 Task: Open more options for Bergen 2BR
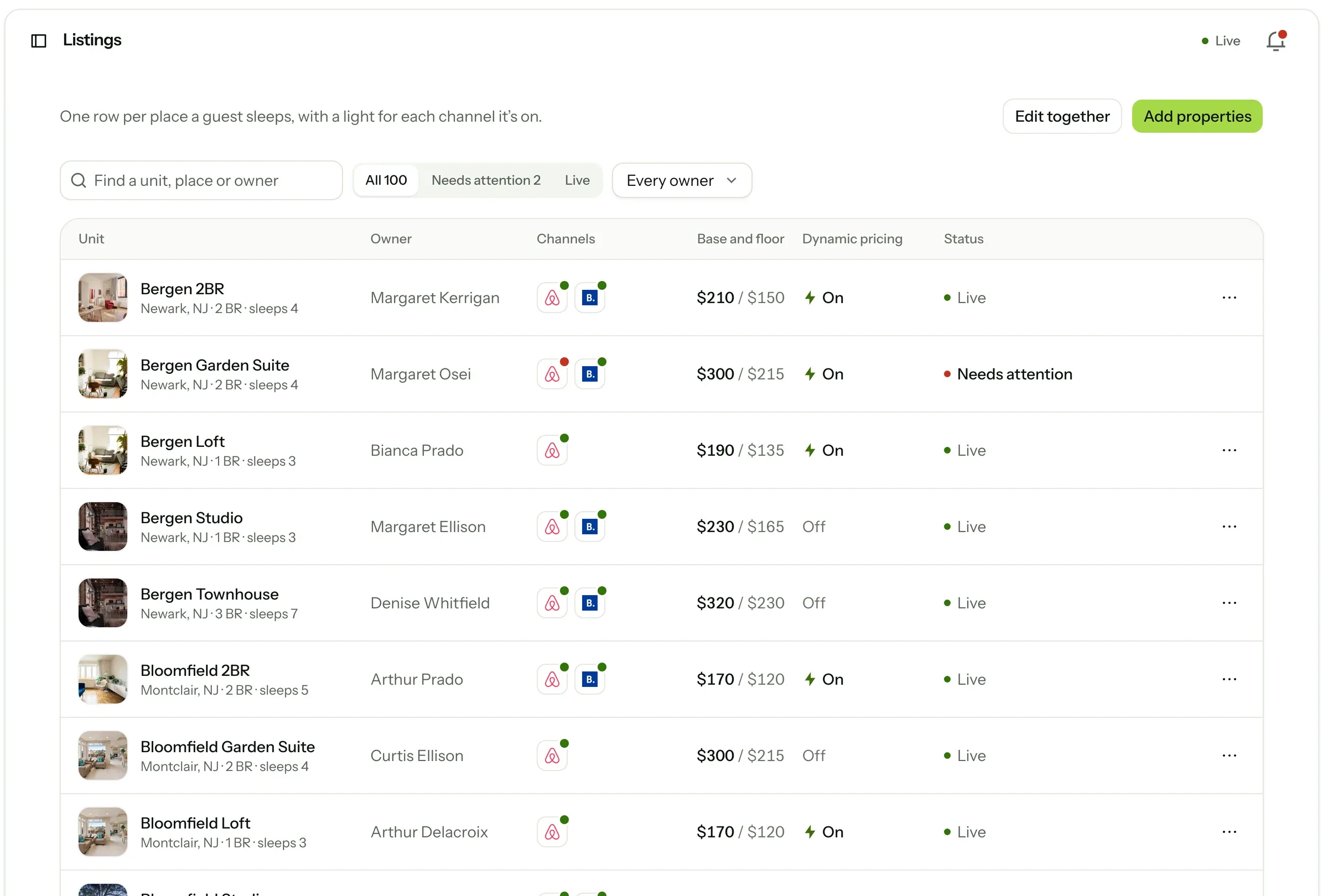(x=1229, y=298)
